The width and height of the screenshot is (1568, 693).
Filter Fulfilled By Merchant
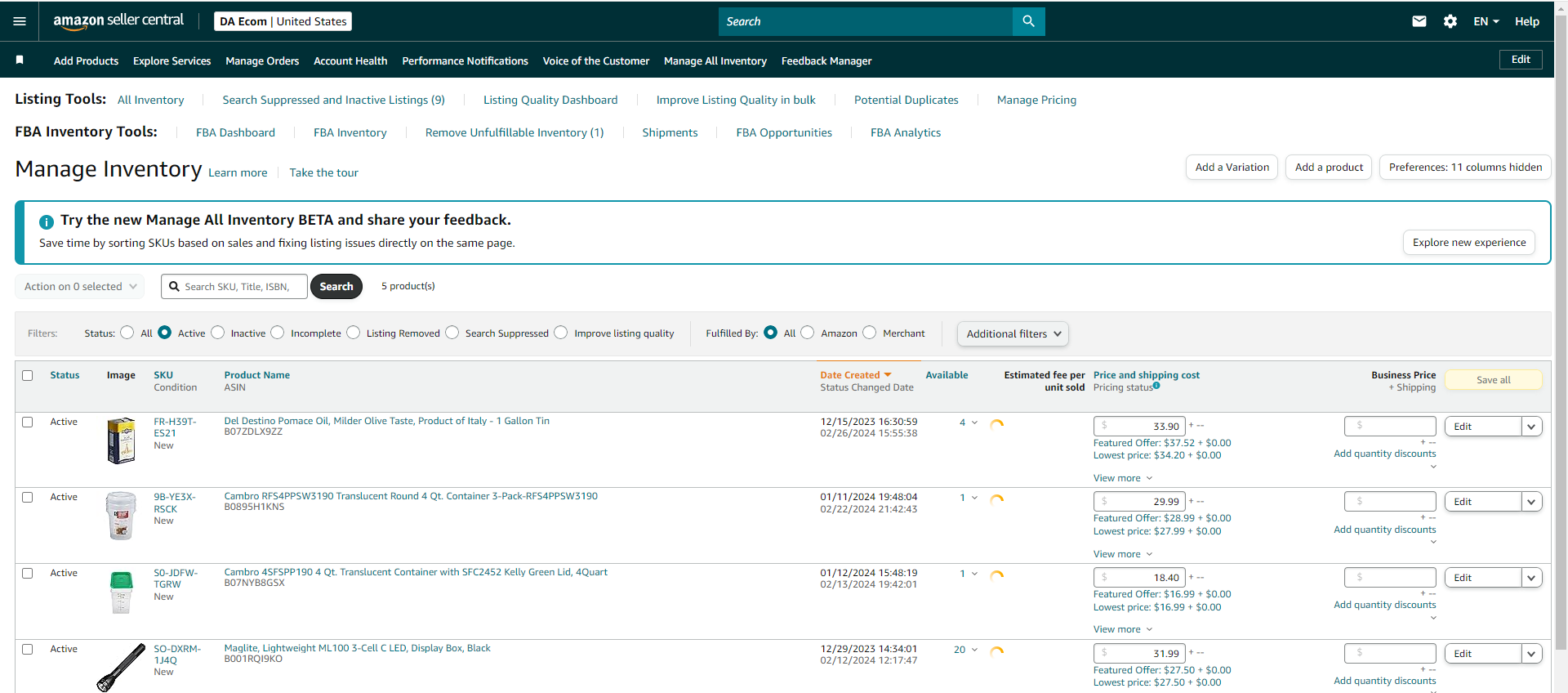click(870, 333)
